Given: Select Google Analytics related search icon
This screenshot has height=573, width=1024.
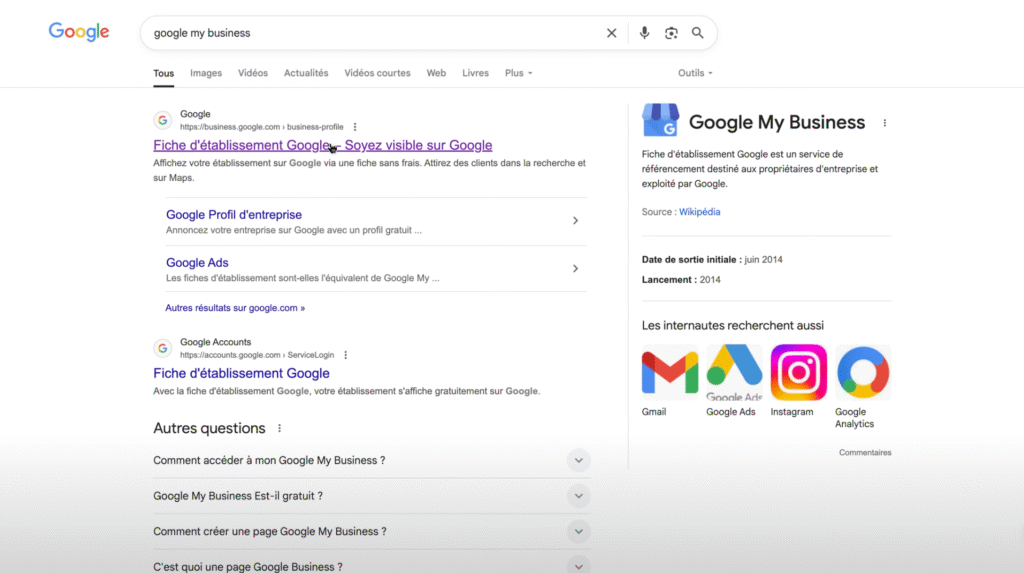Looking at the screenshot, I should click(862, 373).
